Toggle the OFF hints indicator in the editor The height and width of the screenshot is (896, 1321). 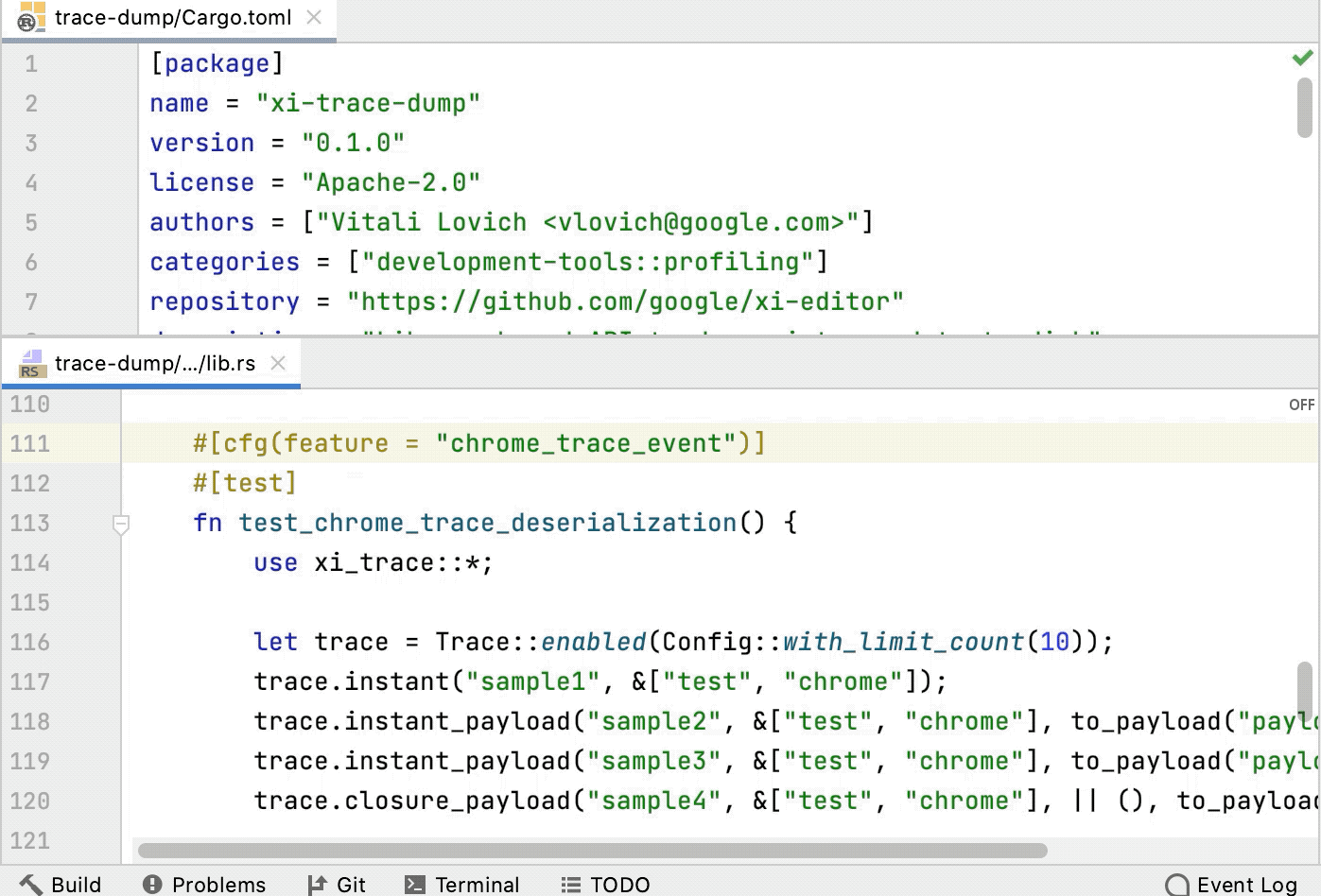click(1302, 405)
